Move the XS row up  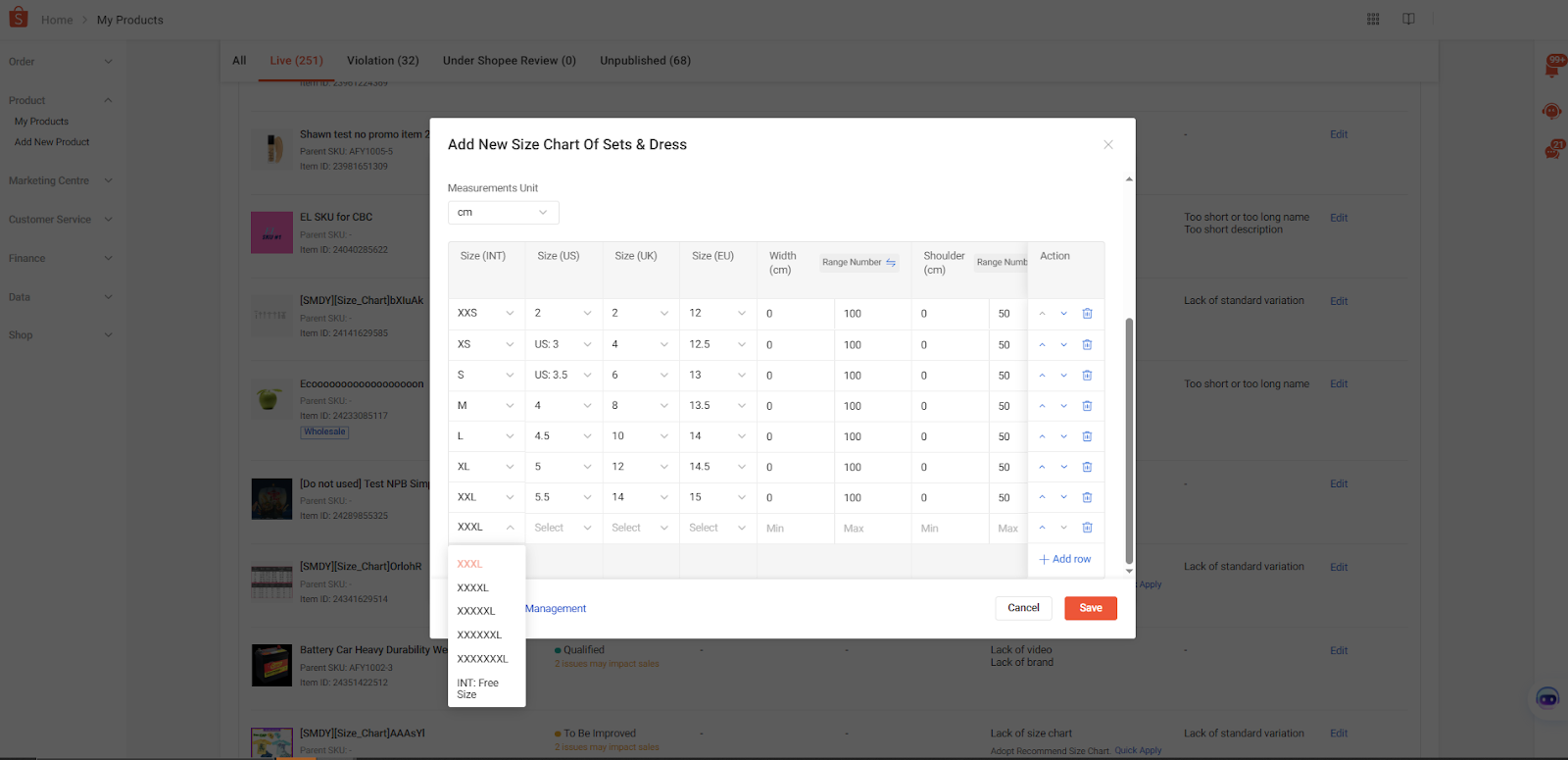[x=1042, y=345]
